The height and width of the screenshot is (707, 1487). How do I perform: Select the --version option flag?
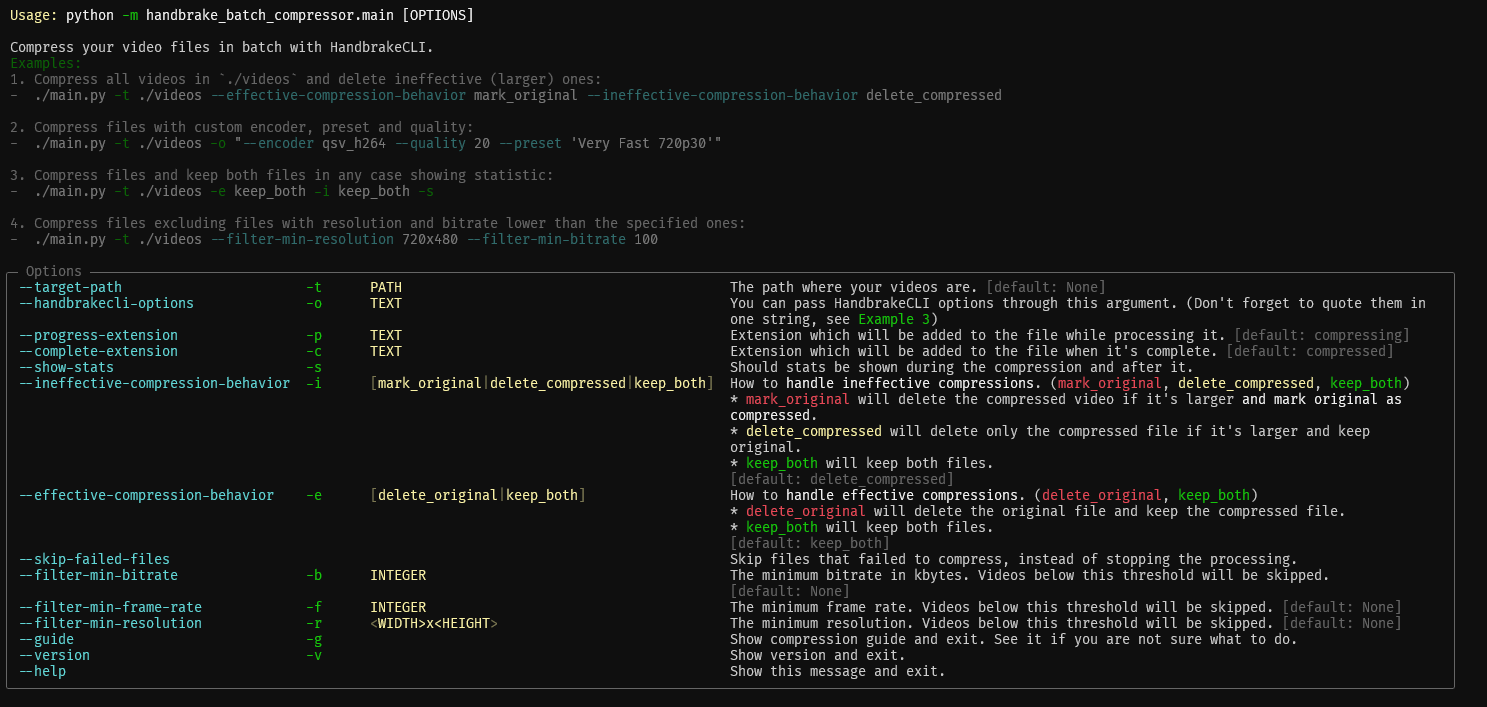pos(56,655)
